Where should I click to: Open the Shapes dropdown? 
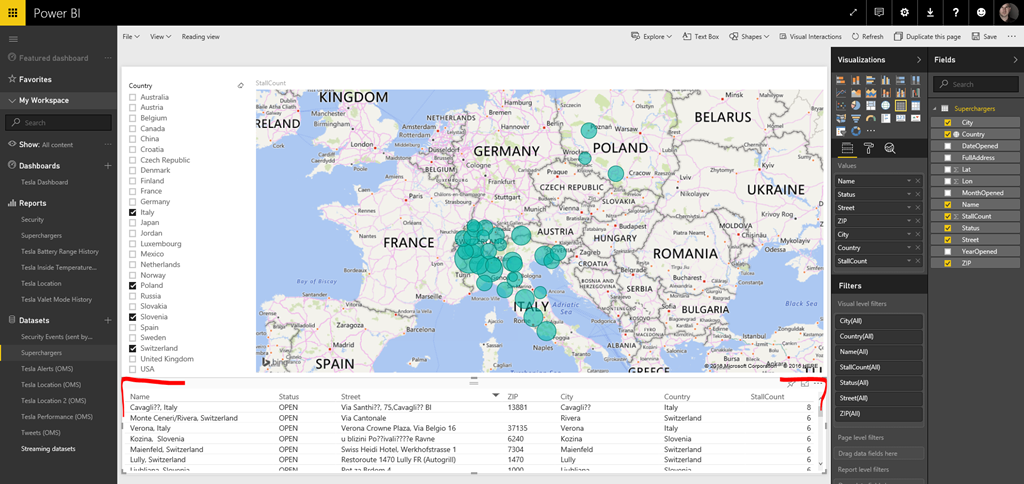pyautogui.click(x=751, y=36)
